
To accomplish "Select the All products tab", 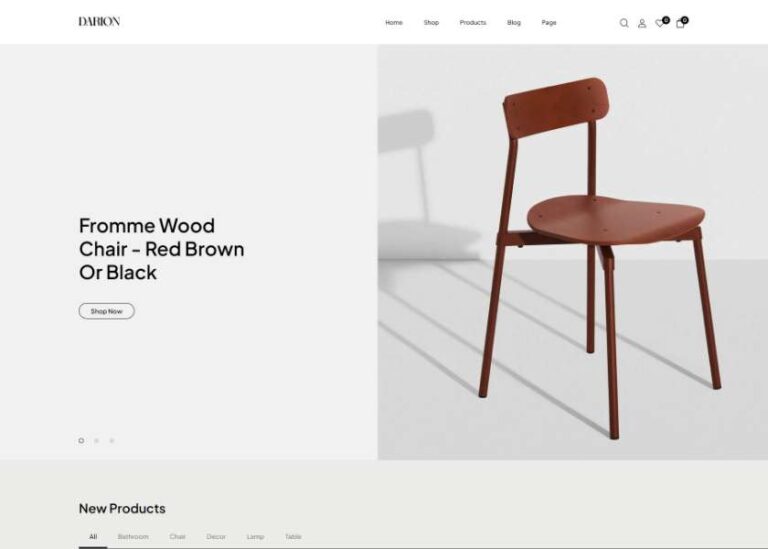I will pyautogui.click(x=93, y=537).
